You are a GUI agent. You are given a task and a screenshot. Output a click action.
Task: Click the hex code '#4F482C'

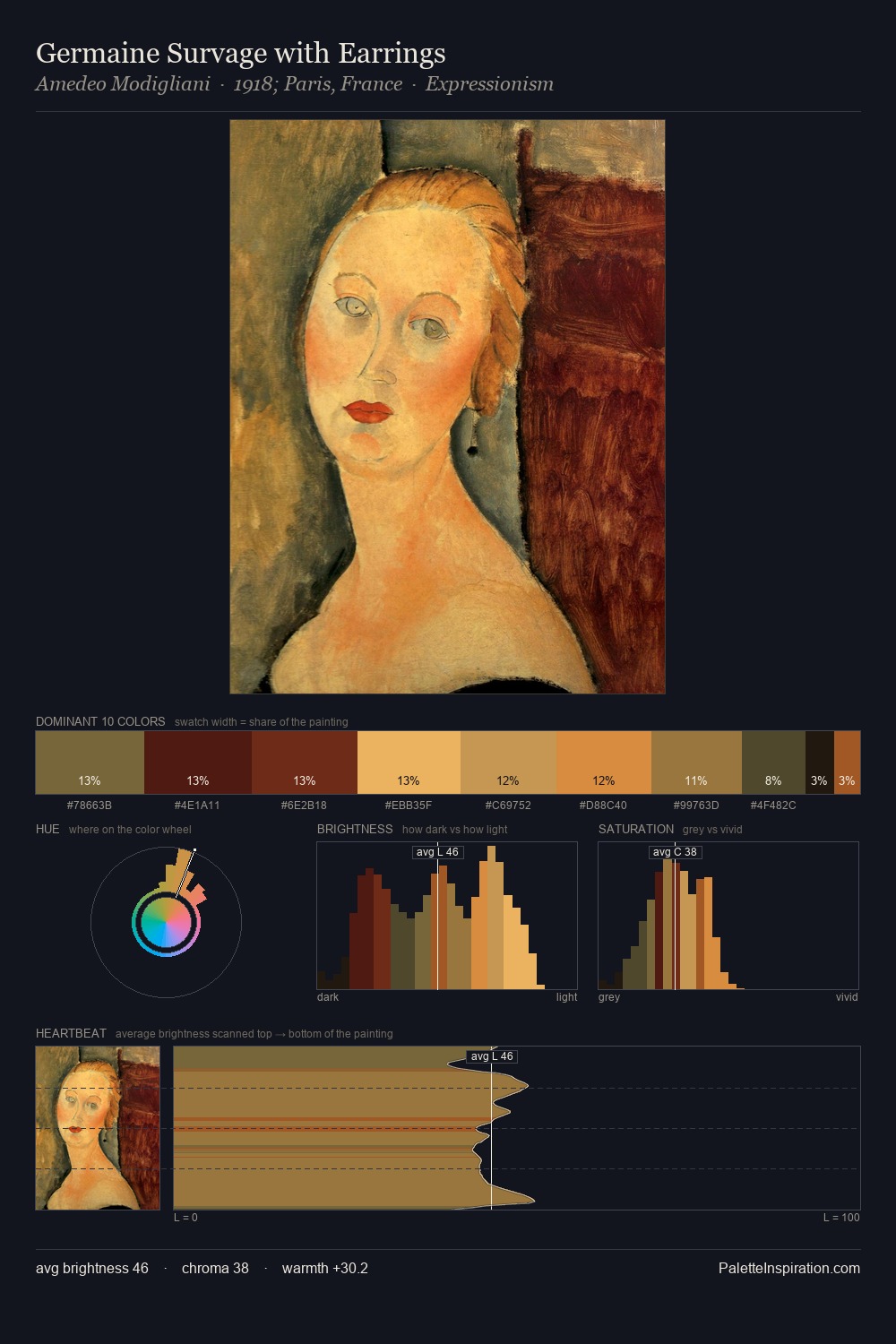pyautogui.click(x=773, y=806)
